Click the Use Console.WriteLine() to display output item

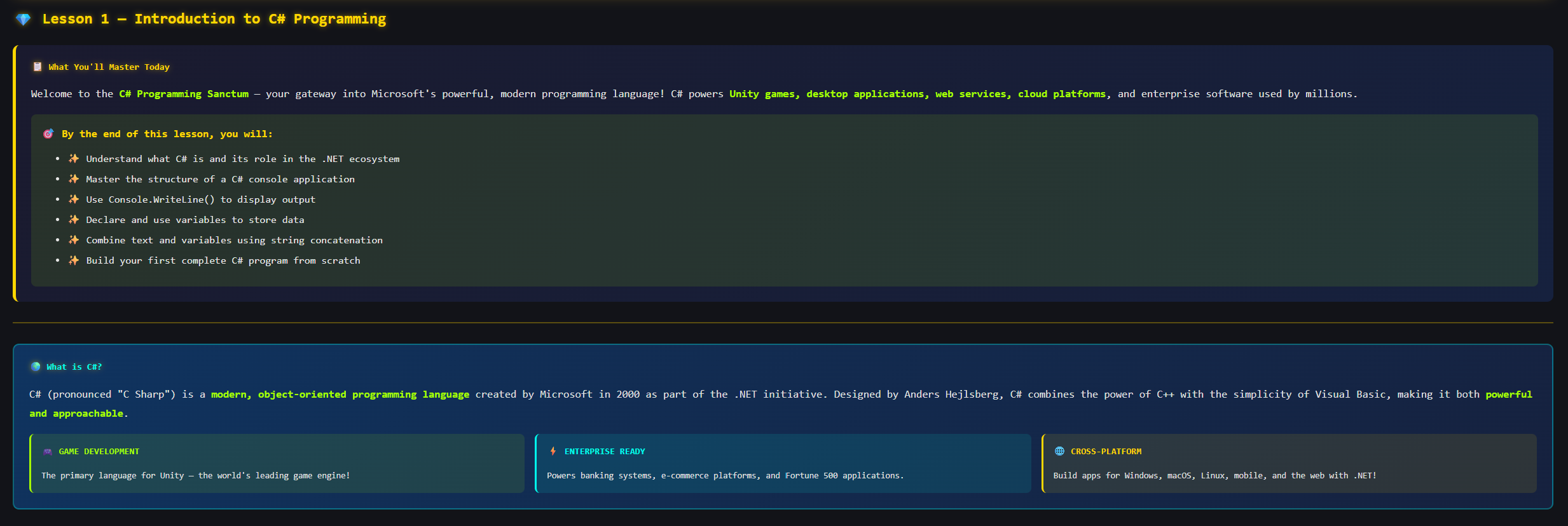pos(200,199)
